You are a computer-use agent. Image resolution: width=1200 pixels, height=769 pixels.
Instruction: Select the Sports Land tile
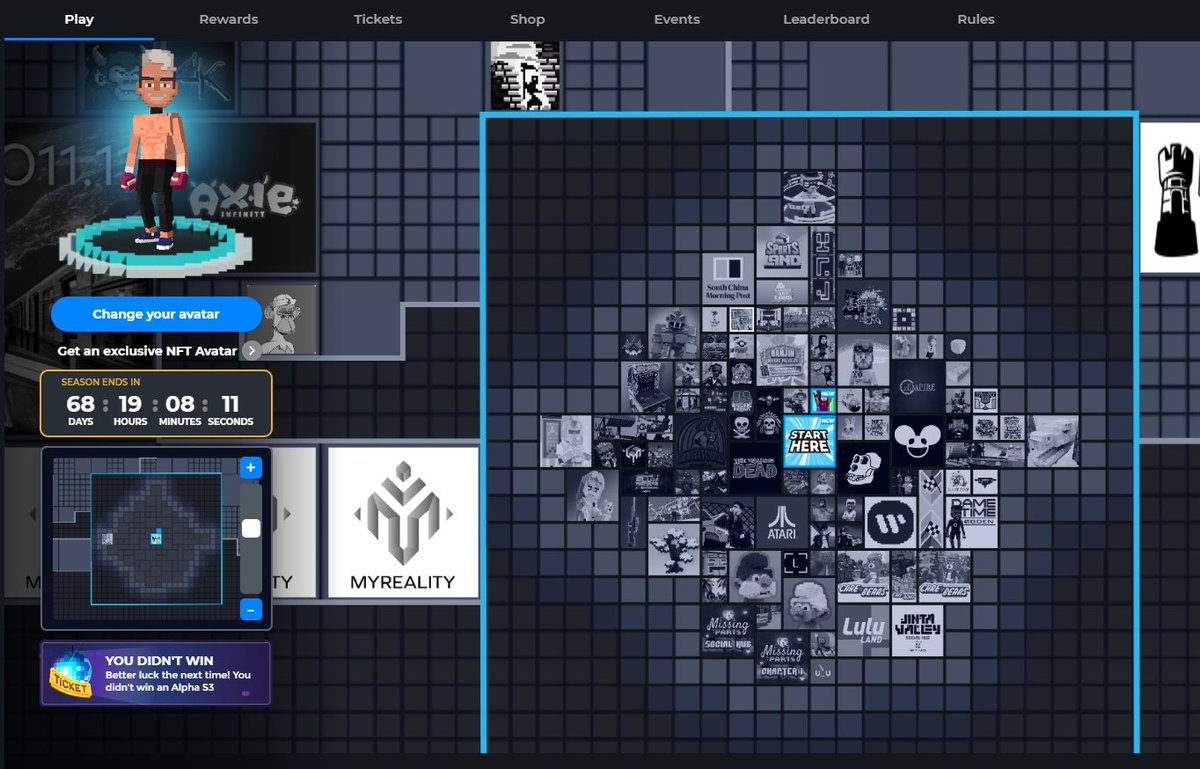(x=782, y=251)
